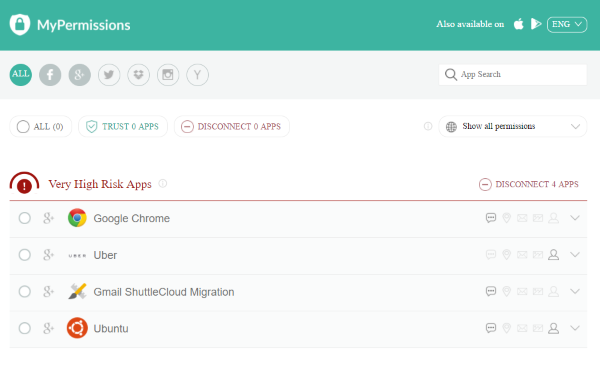600x365 pixels.
Task: Click profile permission icon in Uber row
Action: tap(553, 255)
